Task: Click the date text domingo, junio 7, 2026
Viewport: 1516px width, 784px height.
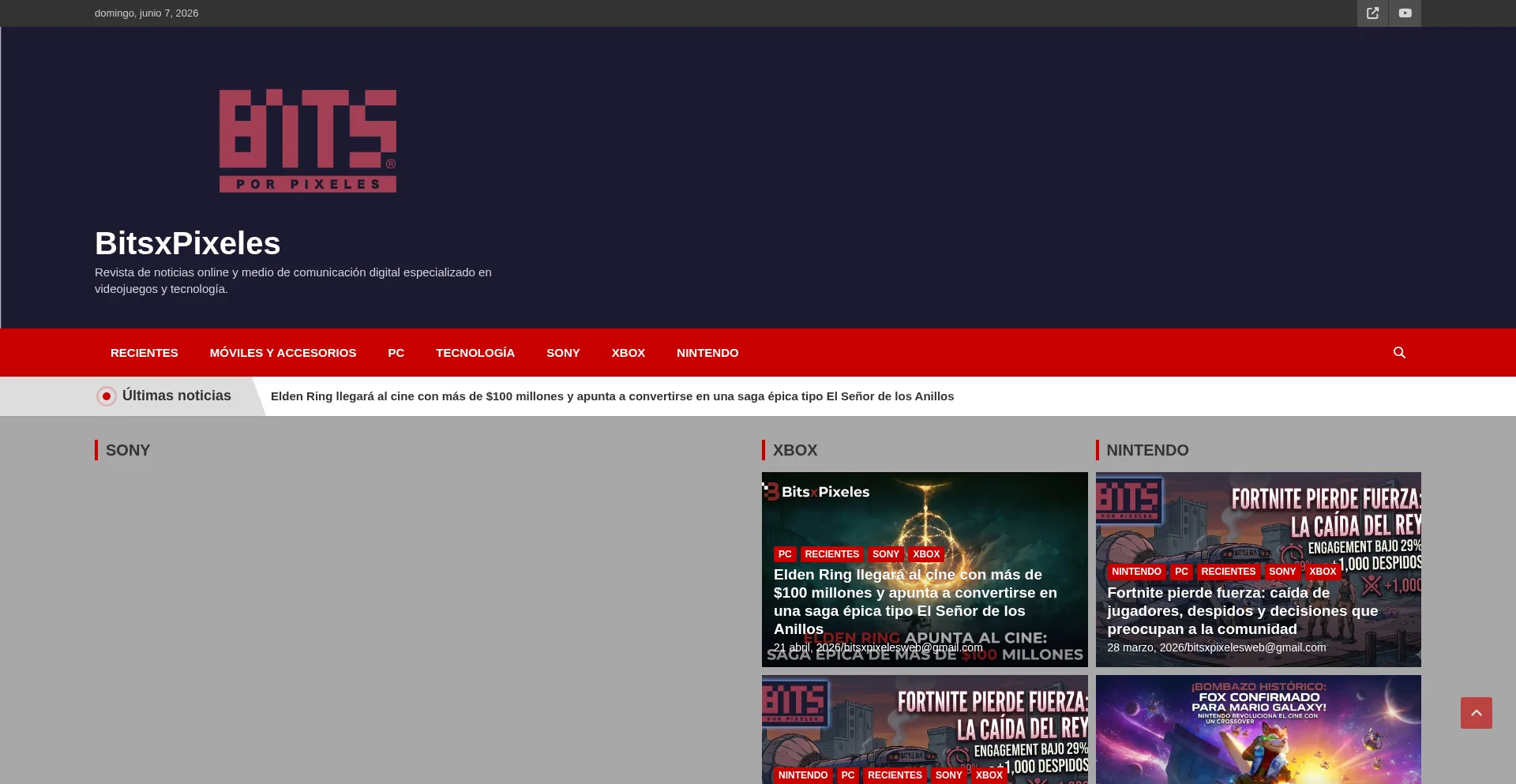Action: [147, 13]
